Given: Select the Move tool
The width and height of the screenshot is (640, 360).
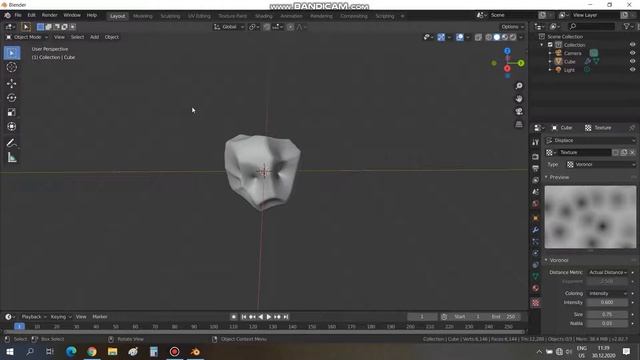Looking at the screenshot, I should click(x=12, y=83).
